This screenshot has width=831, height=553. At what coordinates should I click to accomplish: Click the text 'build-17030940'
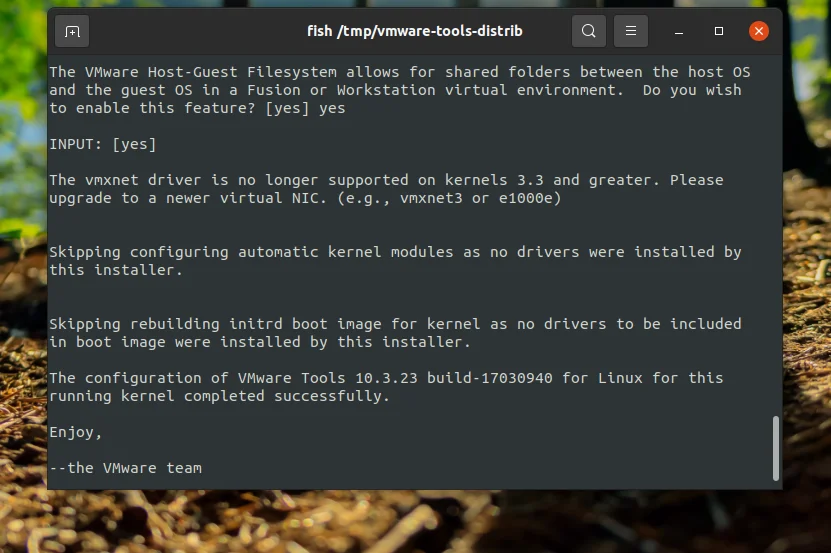point(490,378)
